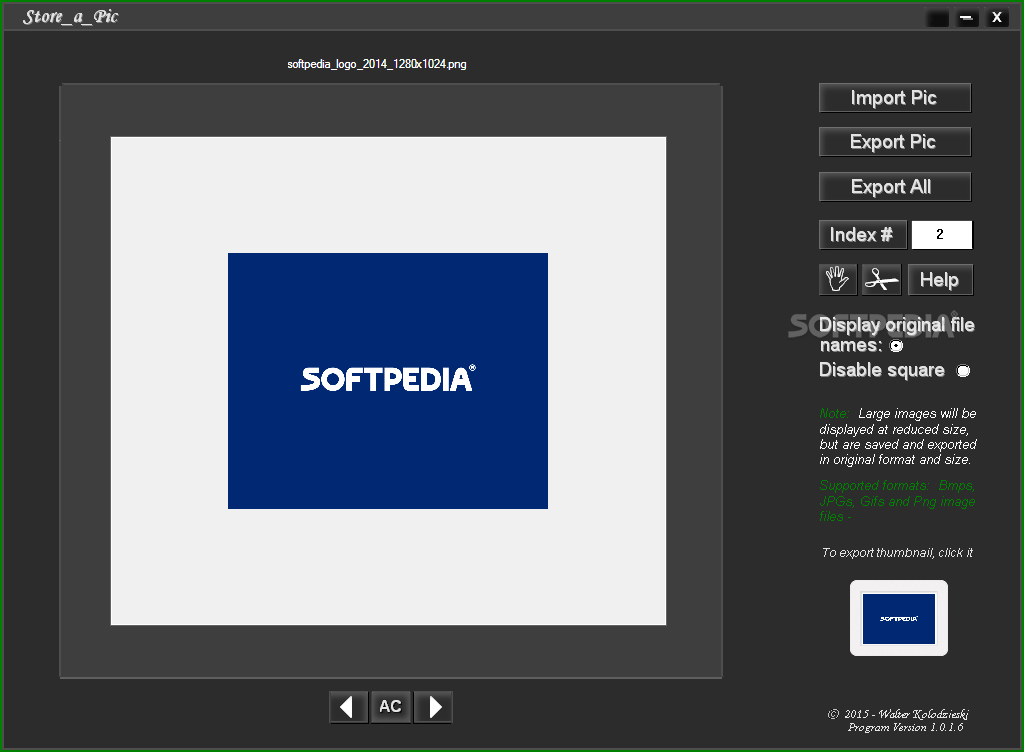Click the Export All button
This screenshot has width=1024, height=752.
coord(895,187)
